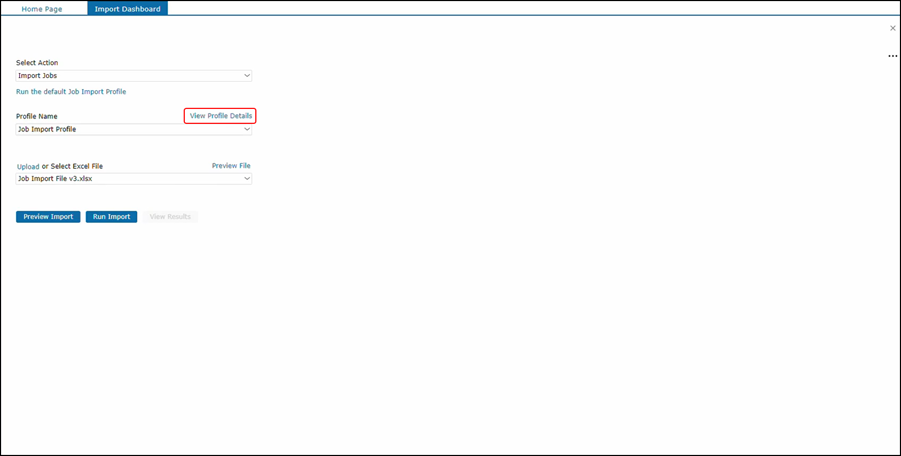Start the import with Run Import
901x456 pixels.
111,216
